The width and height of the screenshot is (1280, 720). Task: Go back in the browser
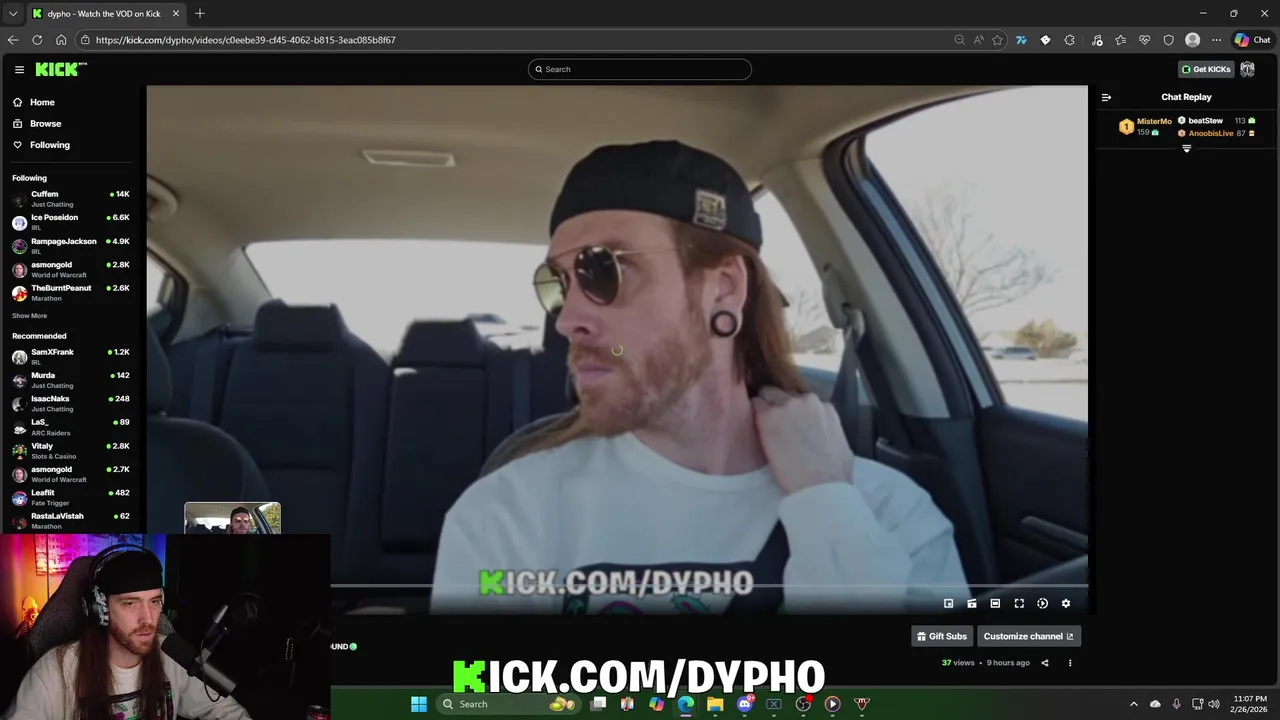click(x=13, y=40)
